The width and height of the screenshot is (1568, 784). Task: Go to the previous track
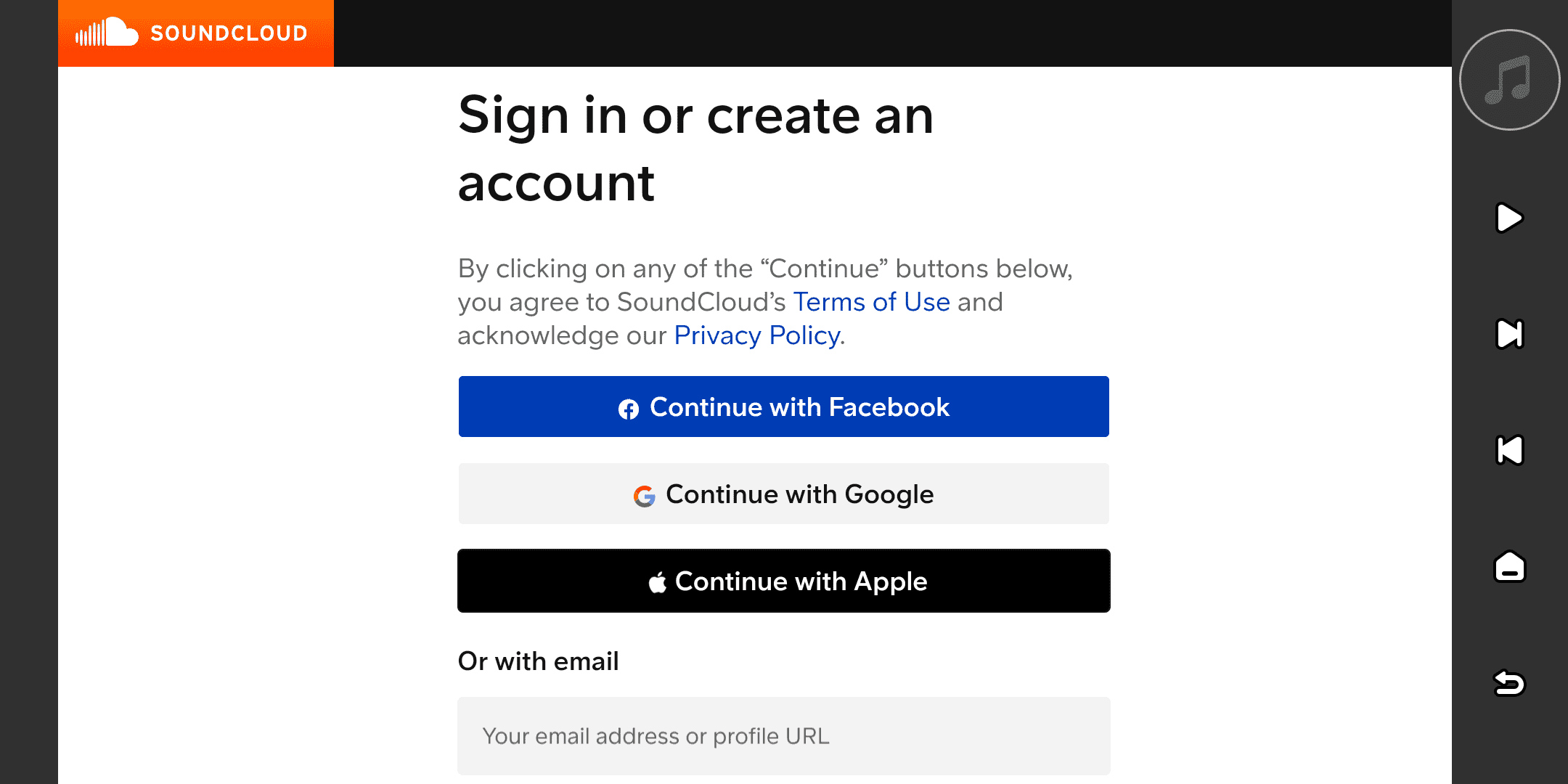tap(1509, 450)
